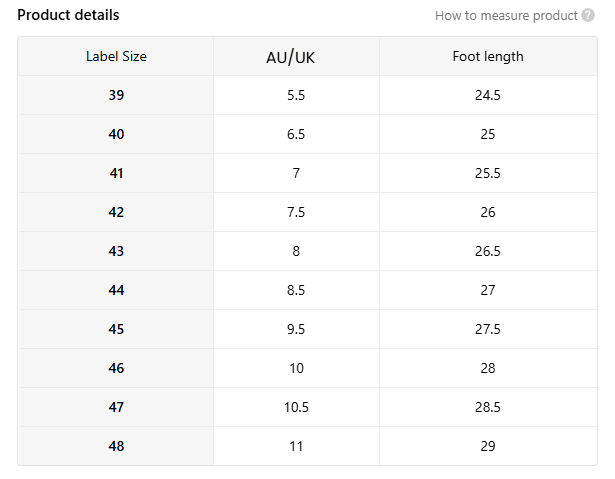Screen dimensions: 615x479
Task: Click label size 40 cell
Action: click(x=116, y=134)
